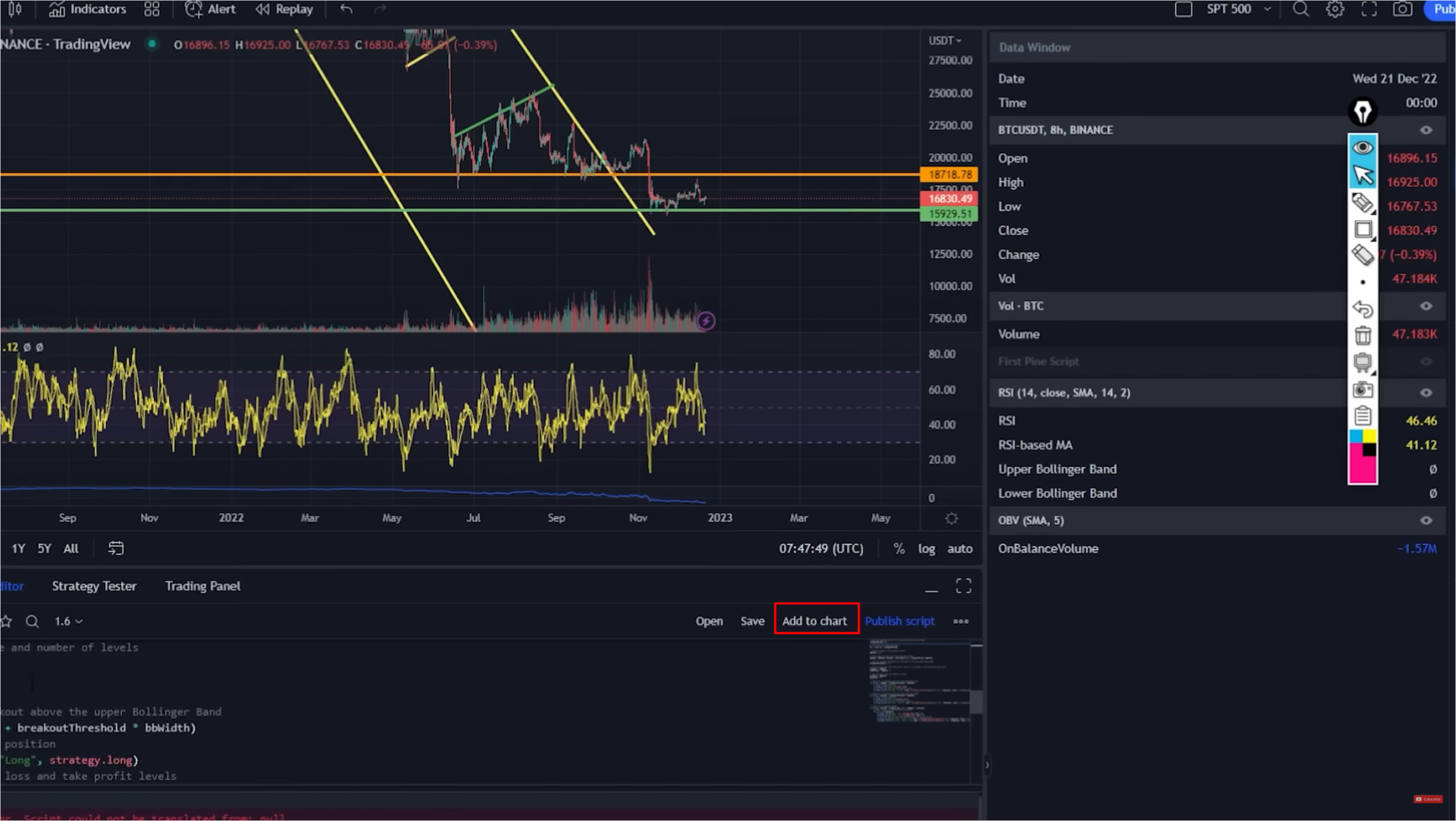This screenshot has height=821, width=1456.
Task: Click the Pine Editor vertical scrollbar thumb
Action: [x=976, y=702]
